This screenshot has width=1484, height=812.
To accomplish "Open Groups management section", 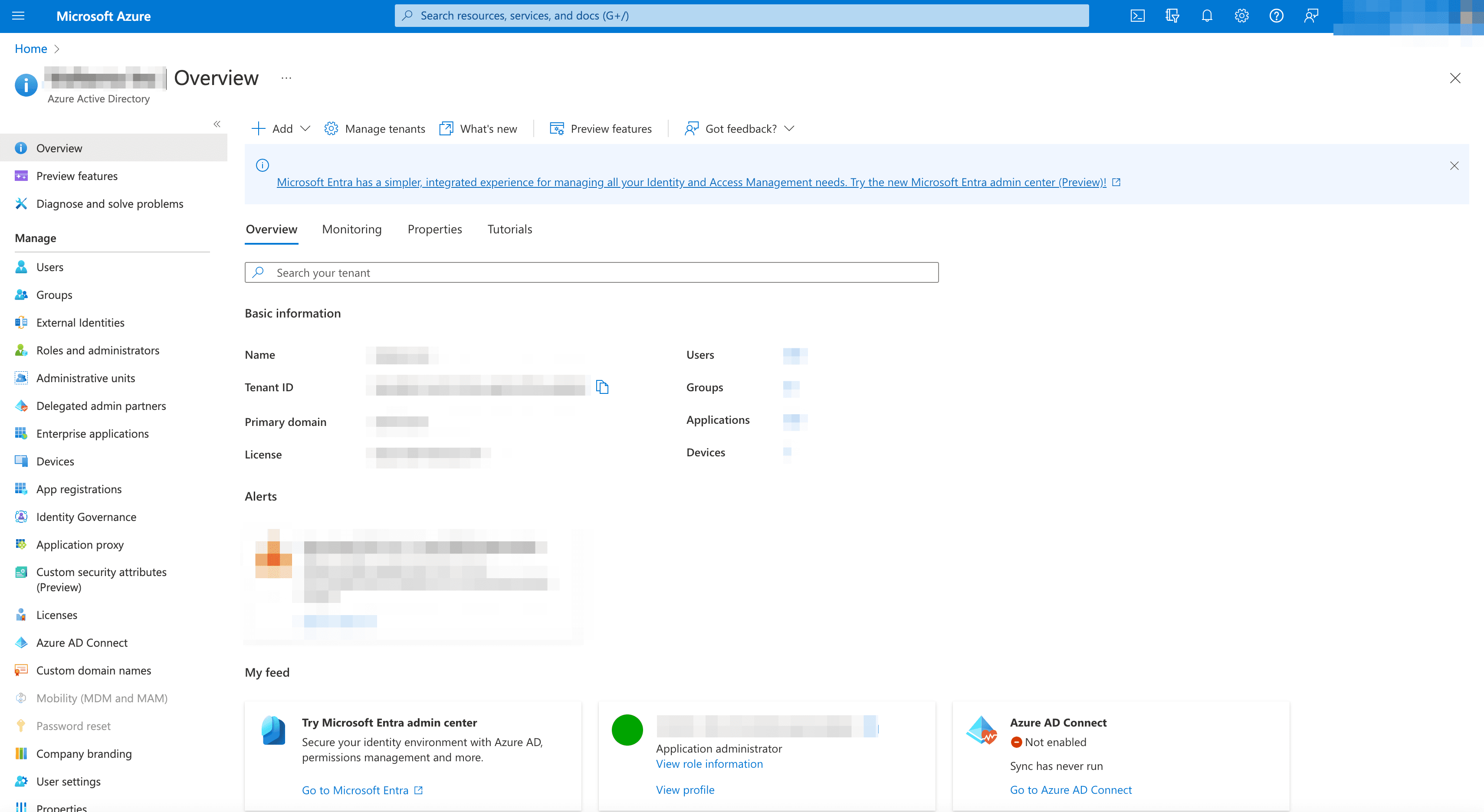I will tap(54, 294).
